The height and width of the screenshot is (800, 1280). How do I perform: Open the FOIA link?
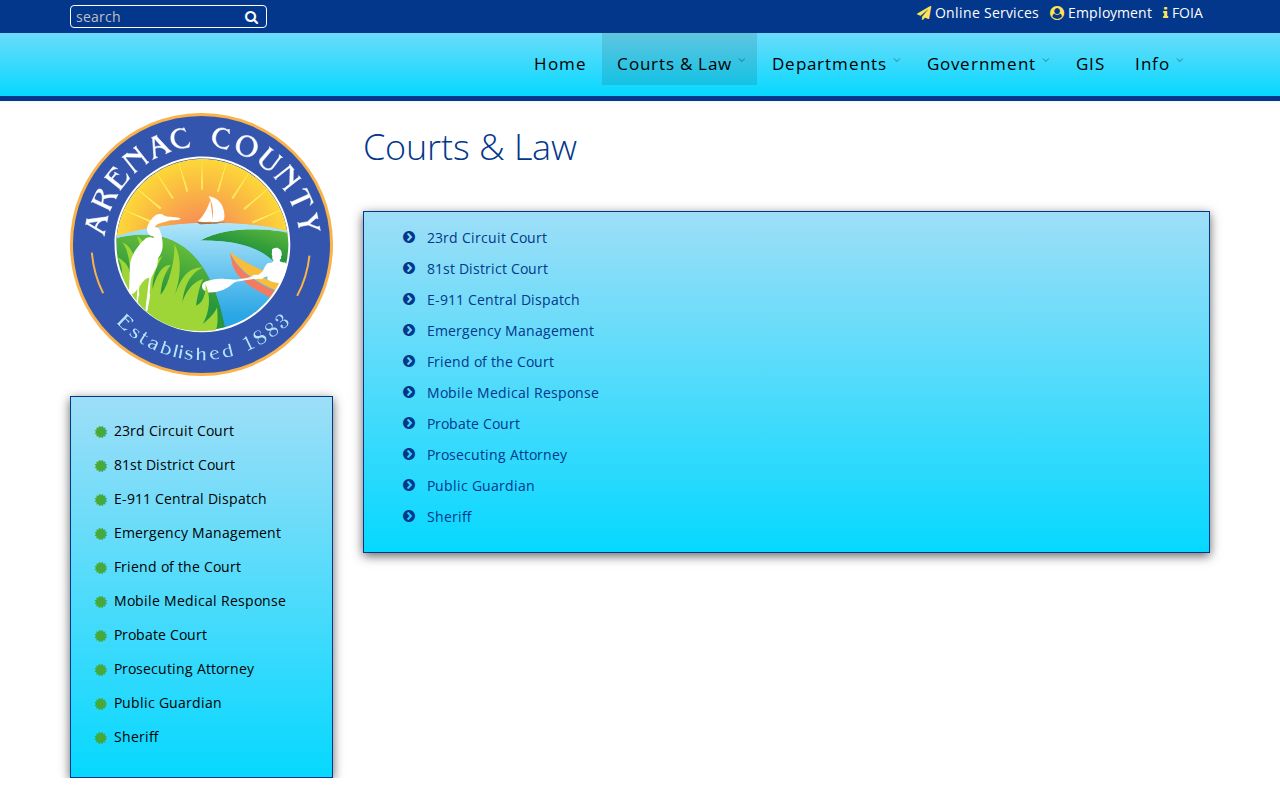[x=1187, y=13]
